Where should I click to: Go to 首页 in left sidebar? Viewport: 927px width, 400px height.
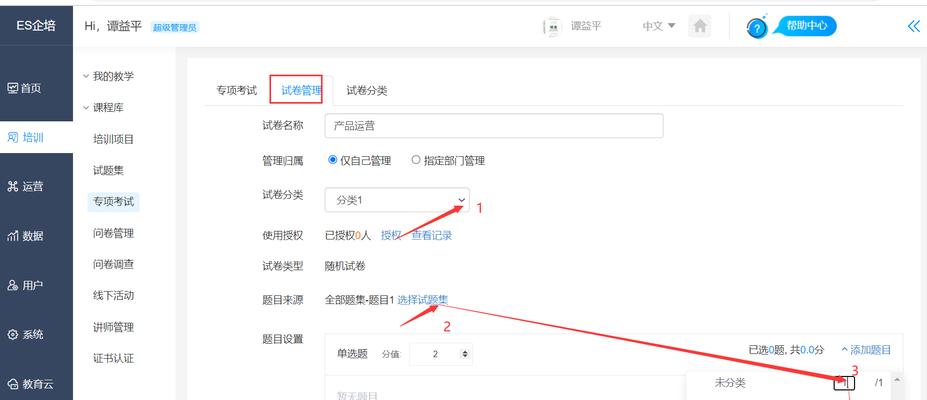point(25,88)
